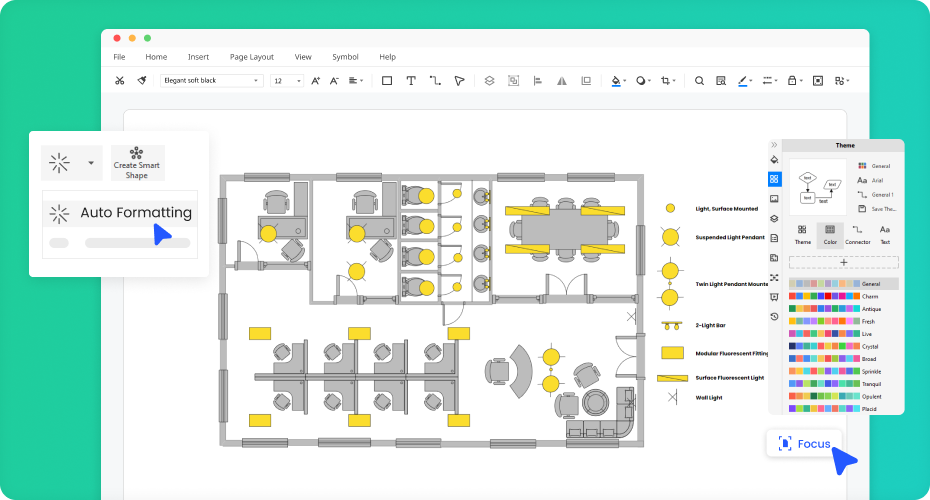The height and width of the screenshot is (500, 930).
Task: Click the format painter brush icon
Action: coord(142,81)
